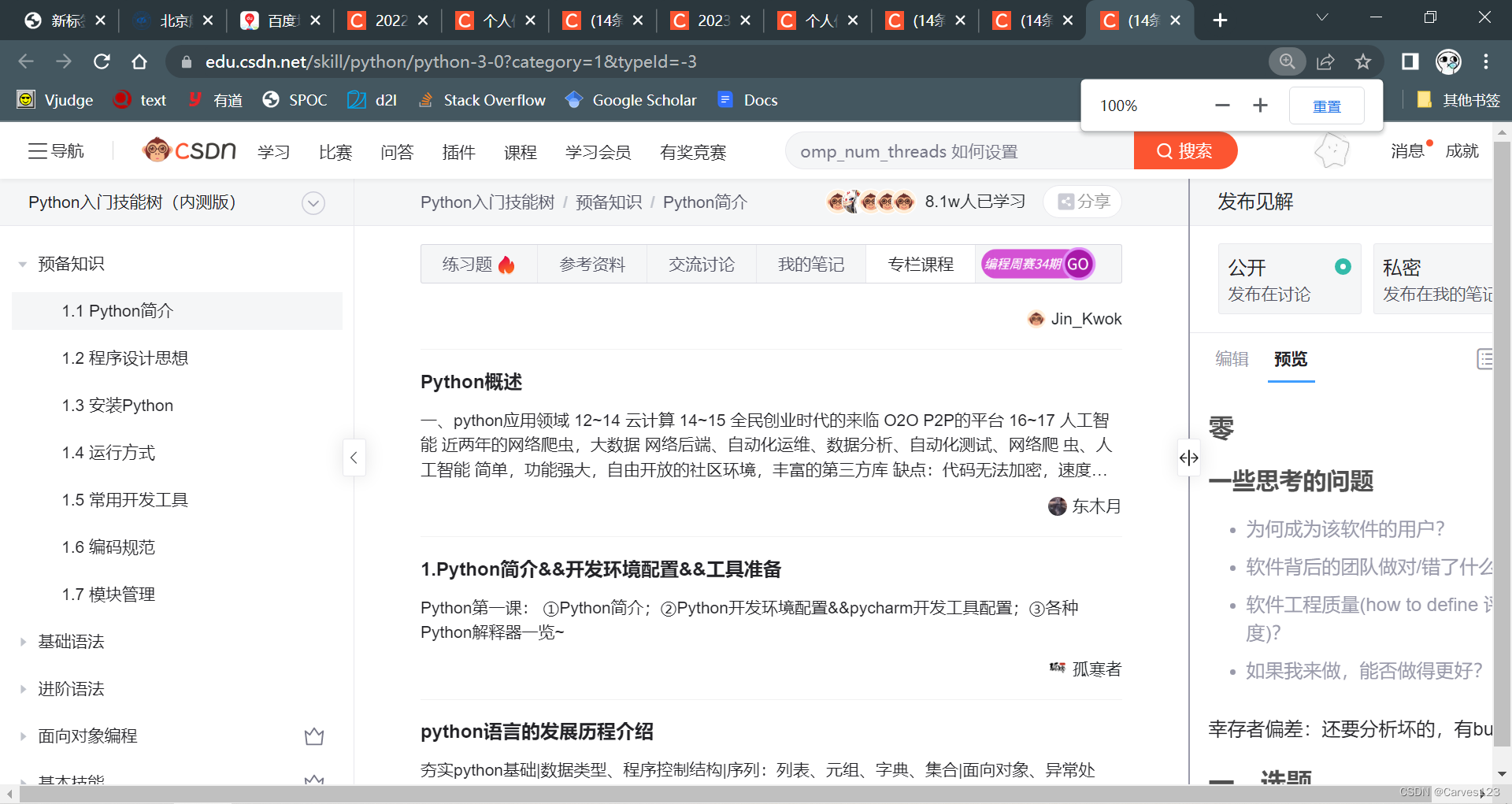Image resolution: width=1512 pixels, height=804 pixels.
Task: Expand the 进阶语法 tree section
Action: pyautogui.click(x=23, y=689)
